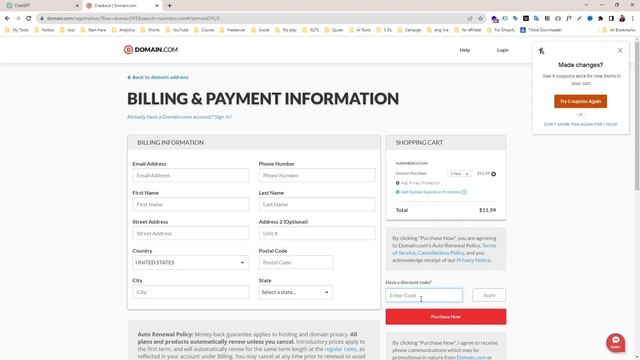Open the Chrome three-dot menu
The image size is (640, 360).
[633, 18]
